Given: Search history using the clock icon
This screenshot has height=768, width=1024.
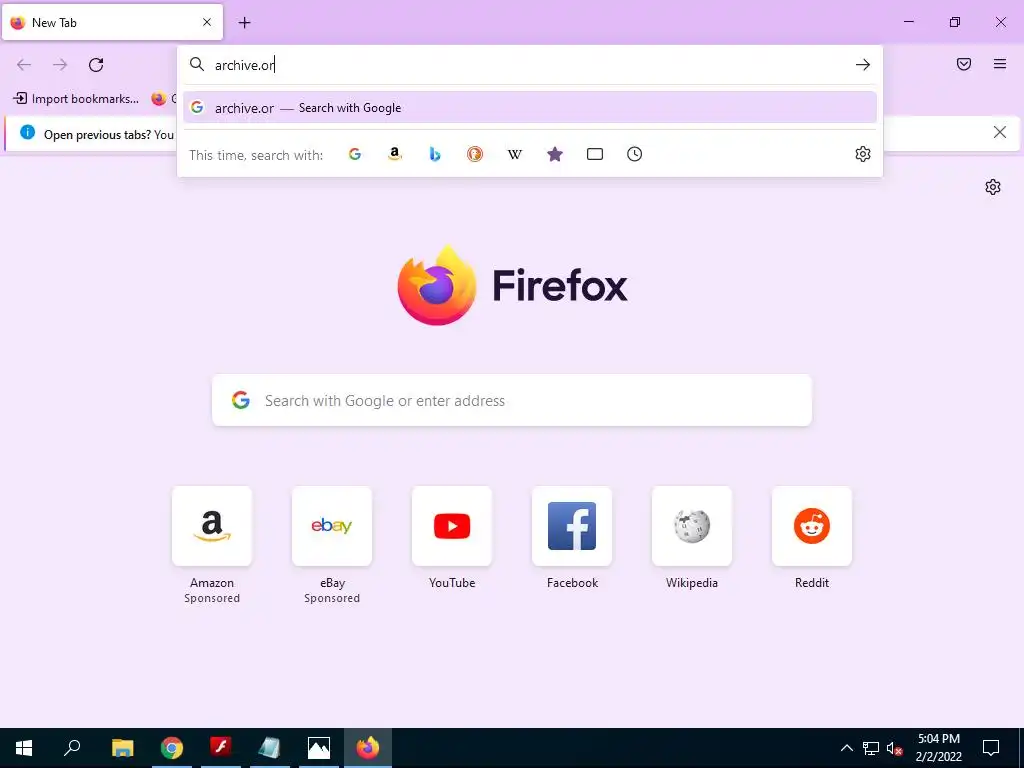Looking at the screenshot, I should (634, 154).
